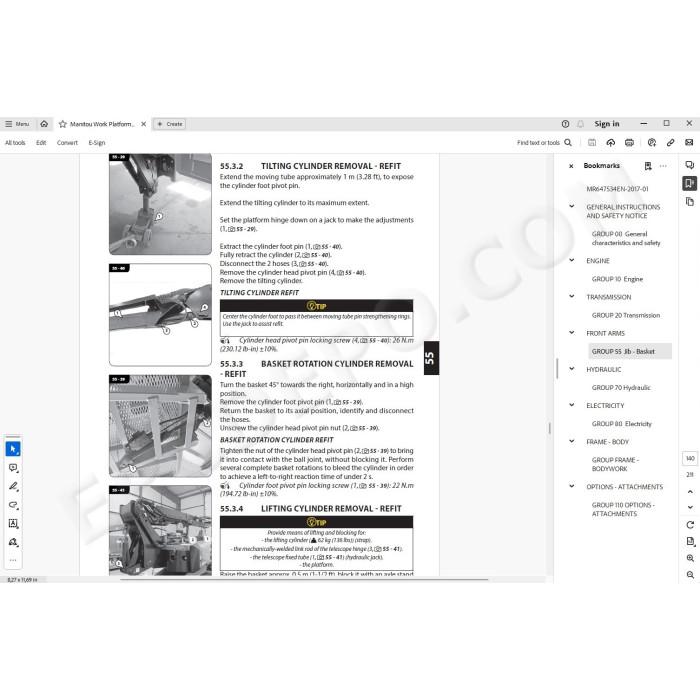Open the help question mark icon
Image resolution: width=700 pixels, height=700 pixels.
[565, 124]
